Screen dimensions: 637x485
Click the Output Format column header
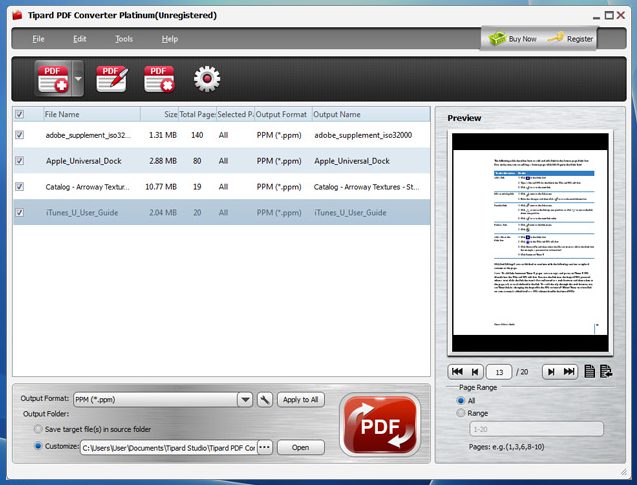[x=283, y=115]
